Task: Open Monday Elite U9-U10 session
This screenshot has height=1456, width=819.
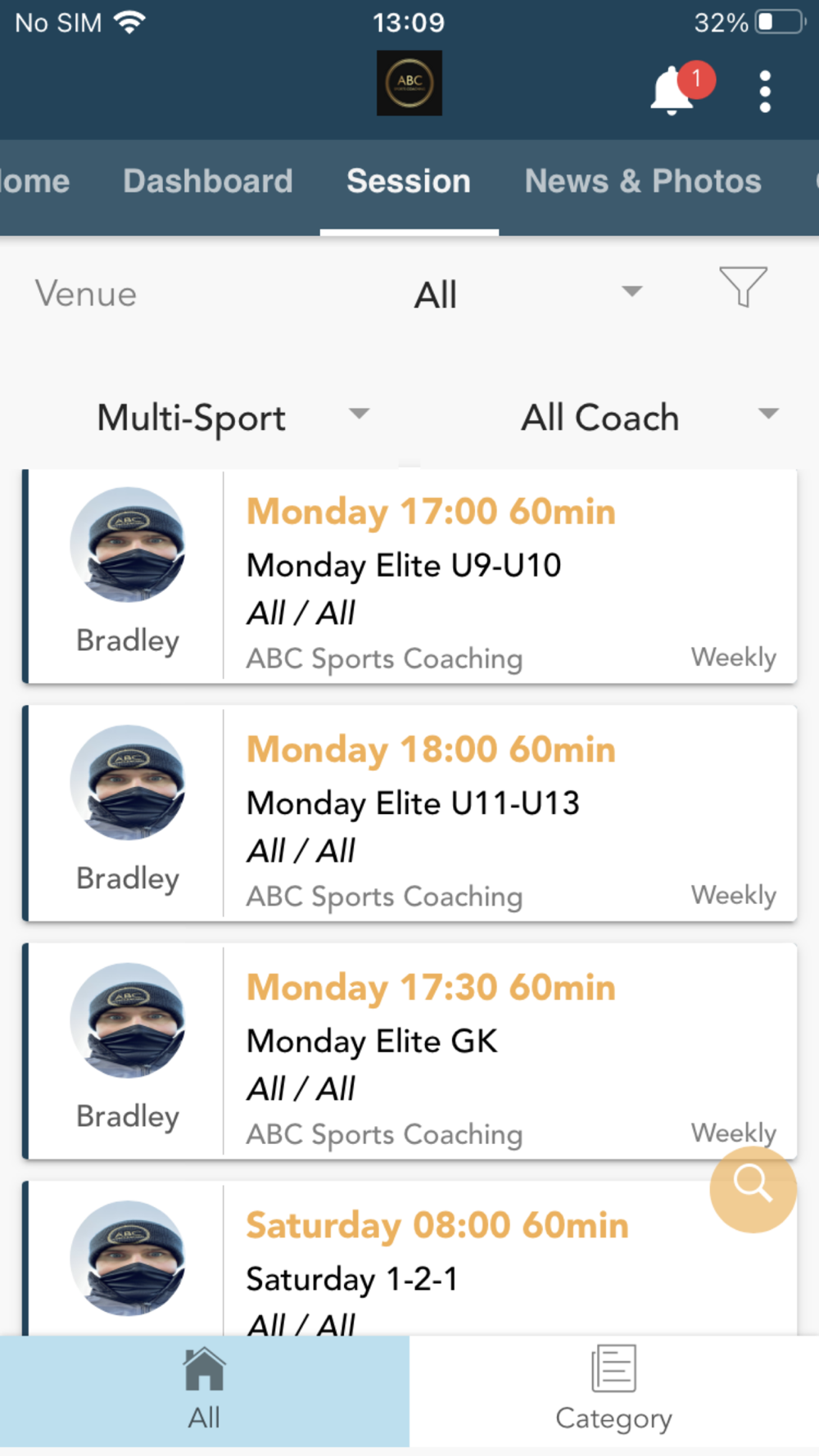Action: pyautogui.click(x=409, y=577)
